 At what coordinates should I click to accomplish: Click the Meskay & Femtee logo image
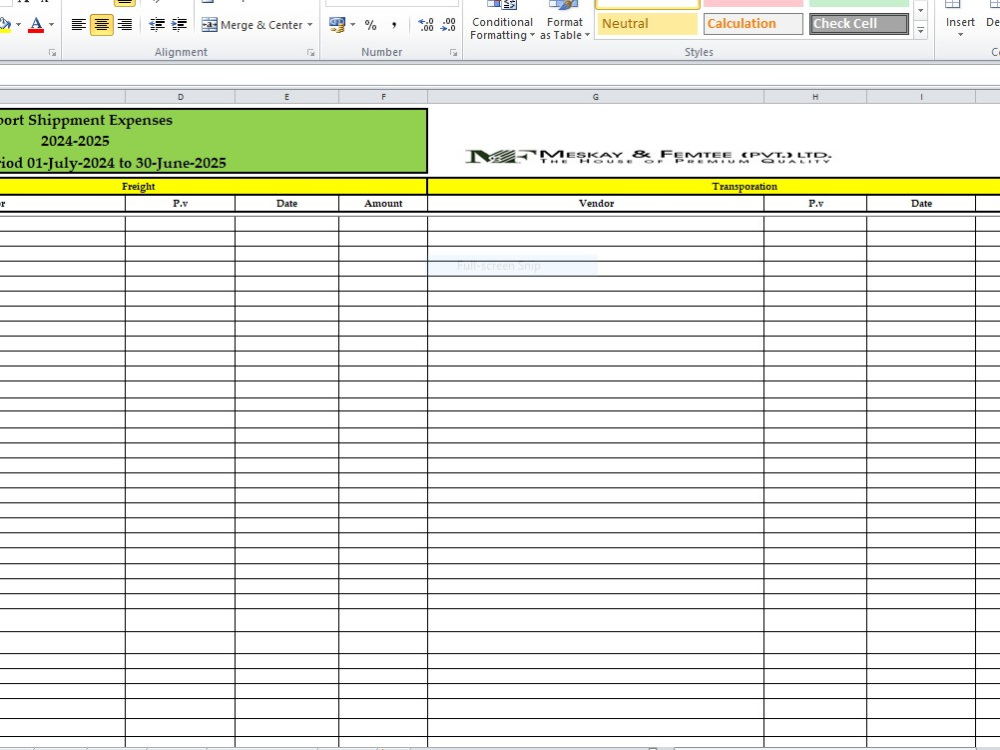click(648, 156)
